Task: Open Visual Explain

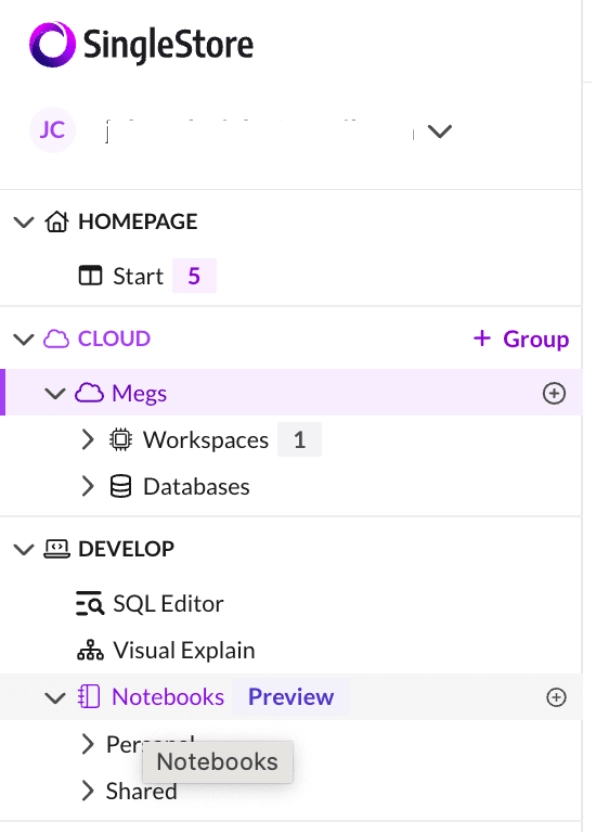Action: pyautogui.click(x=166, y=651)
